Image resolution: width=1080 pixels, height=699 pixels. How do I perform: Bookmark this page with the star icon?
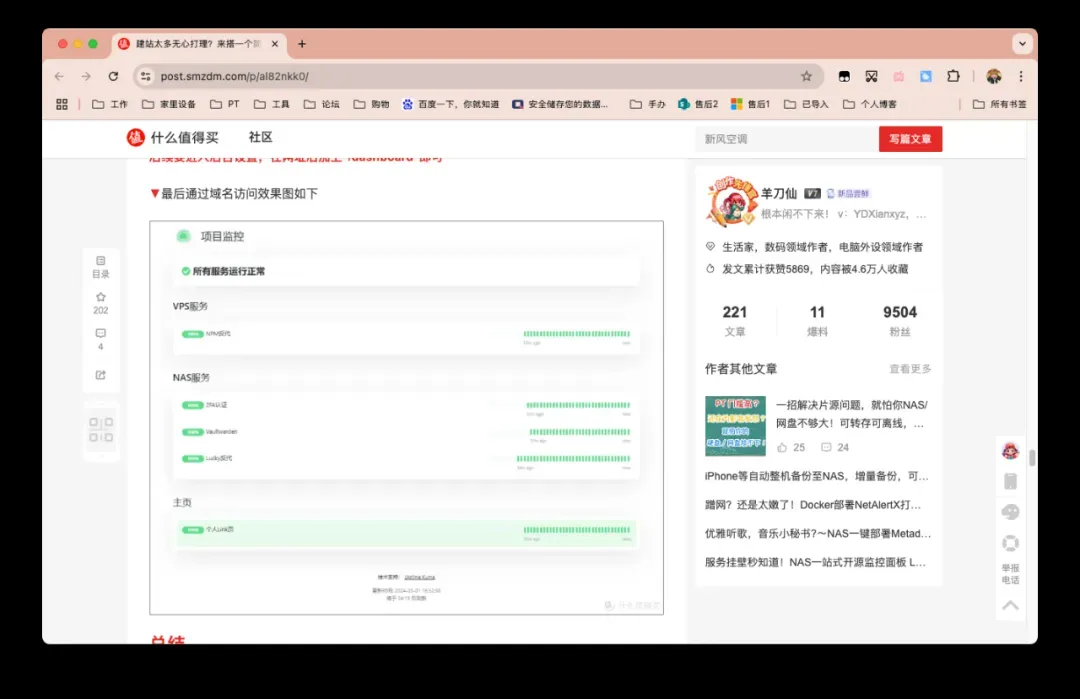coord(806,76)
